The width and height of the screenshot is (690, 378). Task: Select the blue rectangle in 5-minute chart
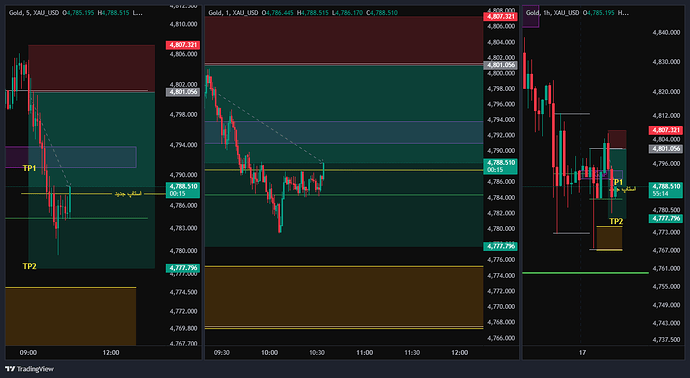82,157
